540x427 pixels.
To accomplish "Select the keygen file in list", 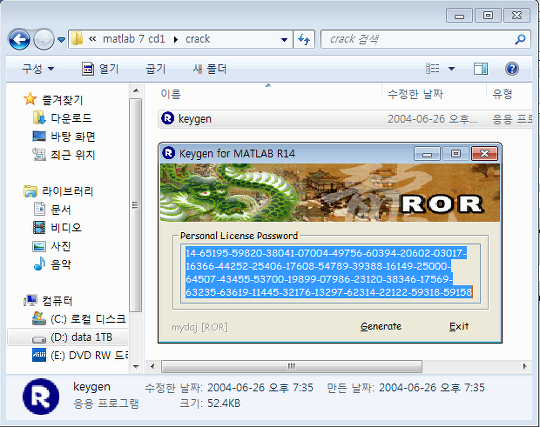I will (345, 119).
